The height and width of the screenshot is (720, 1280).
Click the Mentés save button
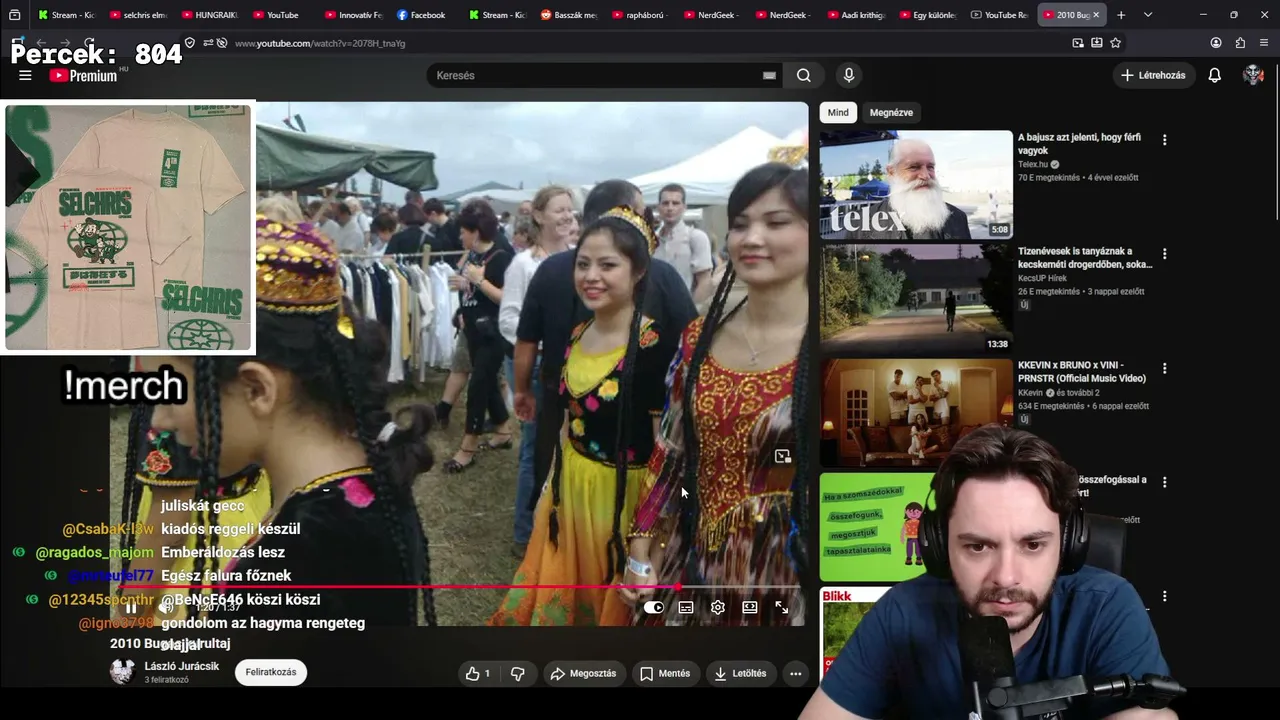coord(665,673)
